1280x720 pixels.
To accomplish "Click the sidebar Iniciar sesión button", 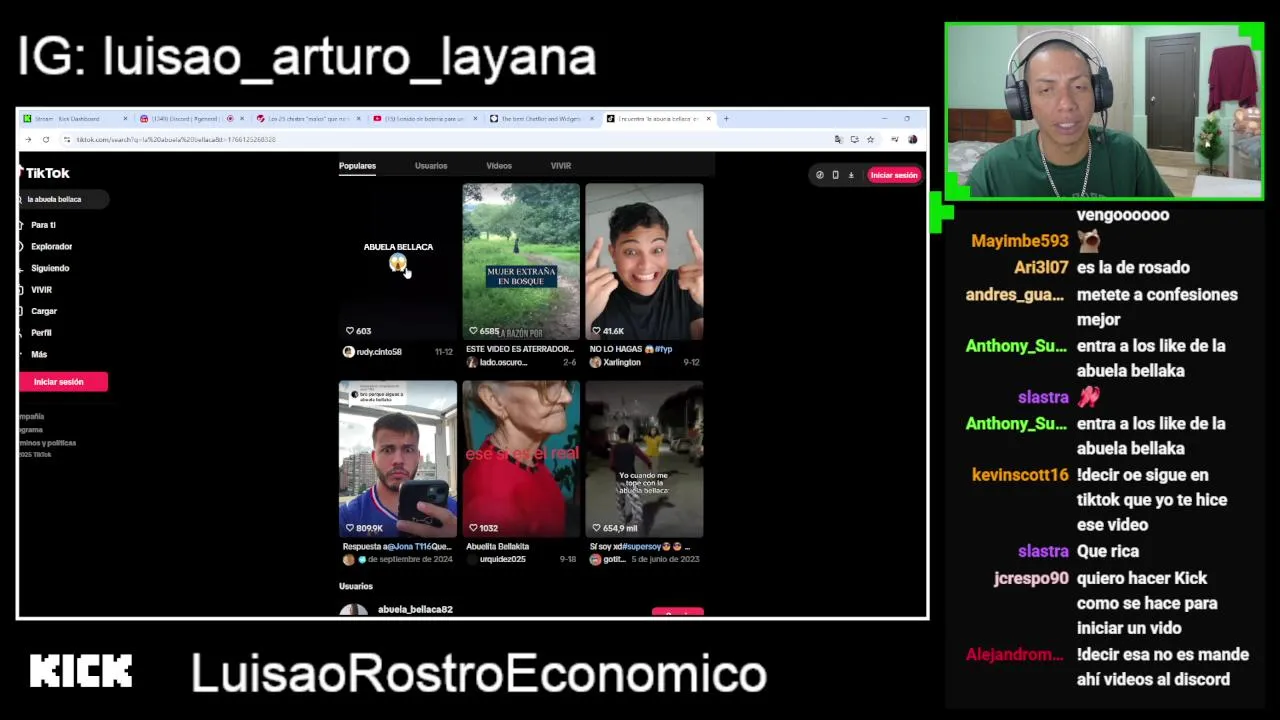I will 62,382.
